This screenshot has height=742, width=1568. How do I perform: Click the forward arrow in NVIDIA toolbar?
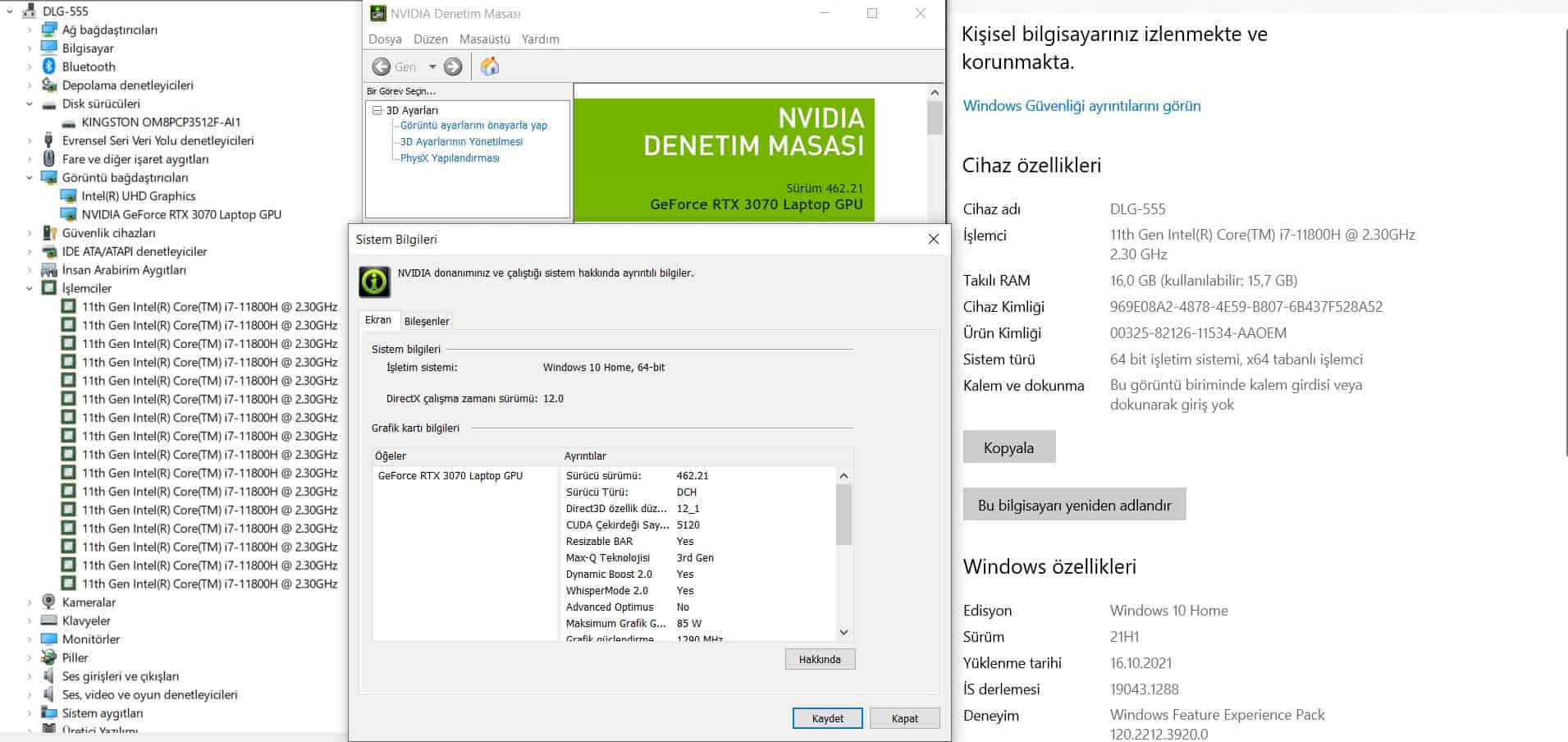click(453, 66)
